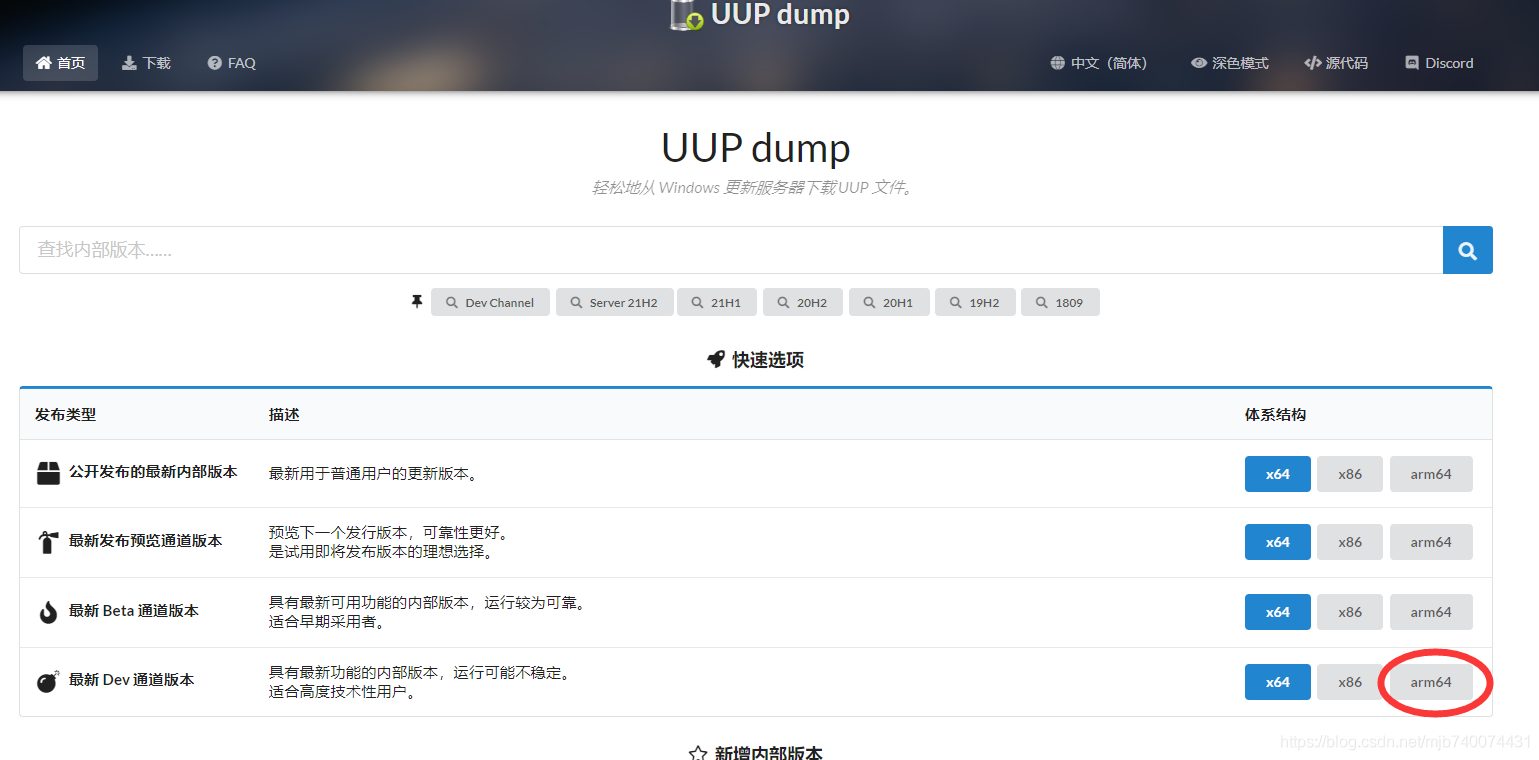
Task: Search the 1809 quick tag
Action: [x=1060, y=302]
